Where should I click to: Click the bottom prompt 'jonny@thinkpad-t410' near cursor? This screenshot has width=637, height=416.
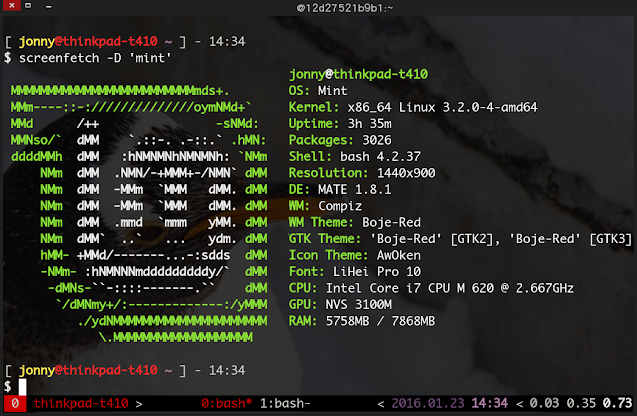pos(88,370)
